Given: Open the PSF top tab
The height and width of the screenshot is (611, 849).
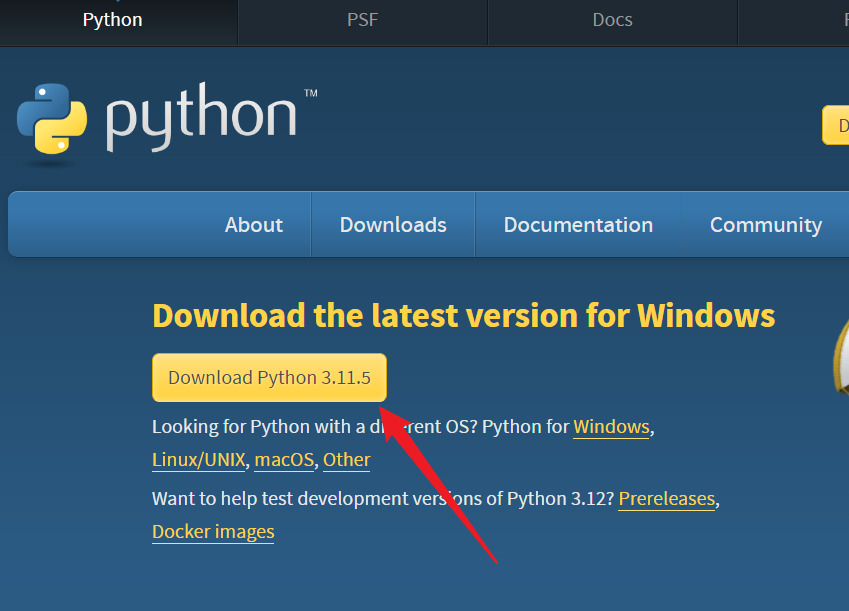Looking at the screenshot, I should pos(362,20).
